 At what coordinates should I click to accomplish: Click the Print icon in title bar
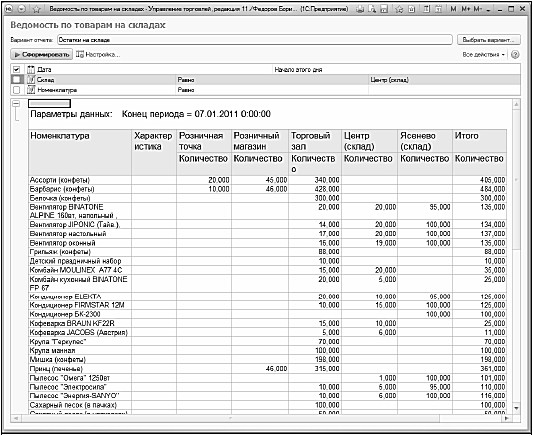click(x=360, y=9)
